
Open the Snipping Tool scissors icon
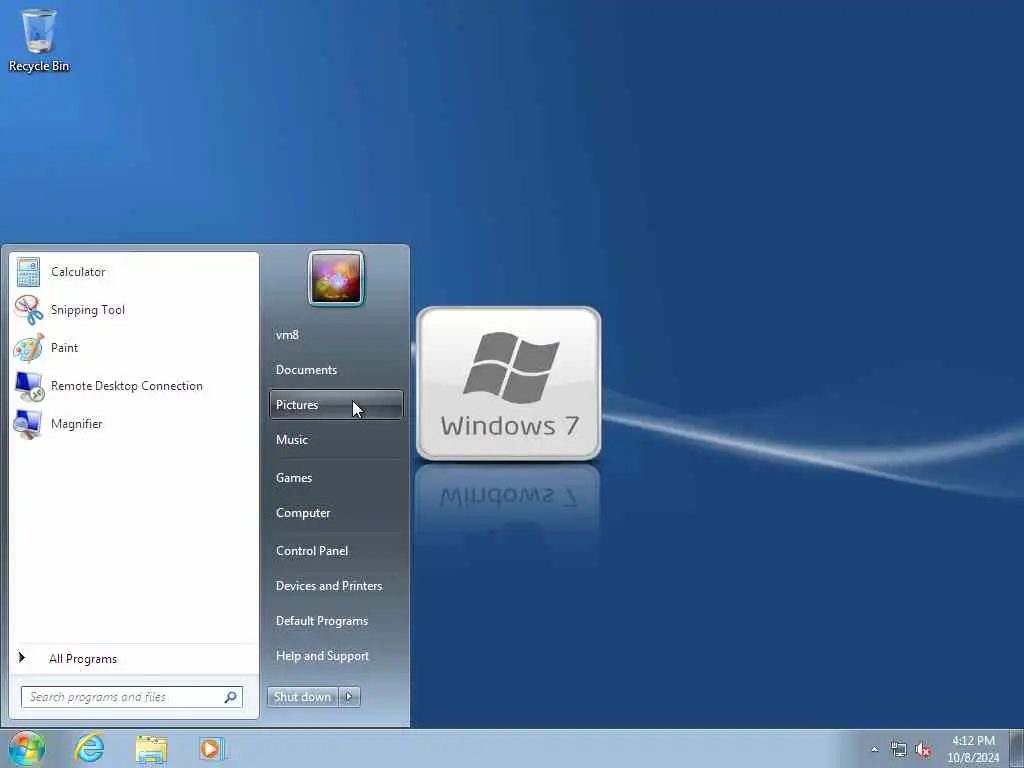click(x=29, y=310)
